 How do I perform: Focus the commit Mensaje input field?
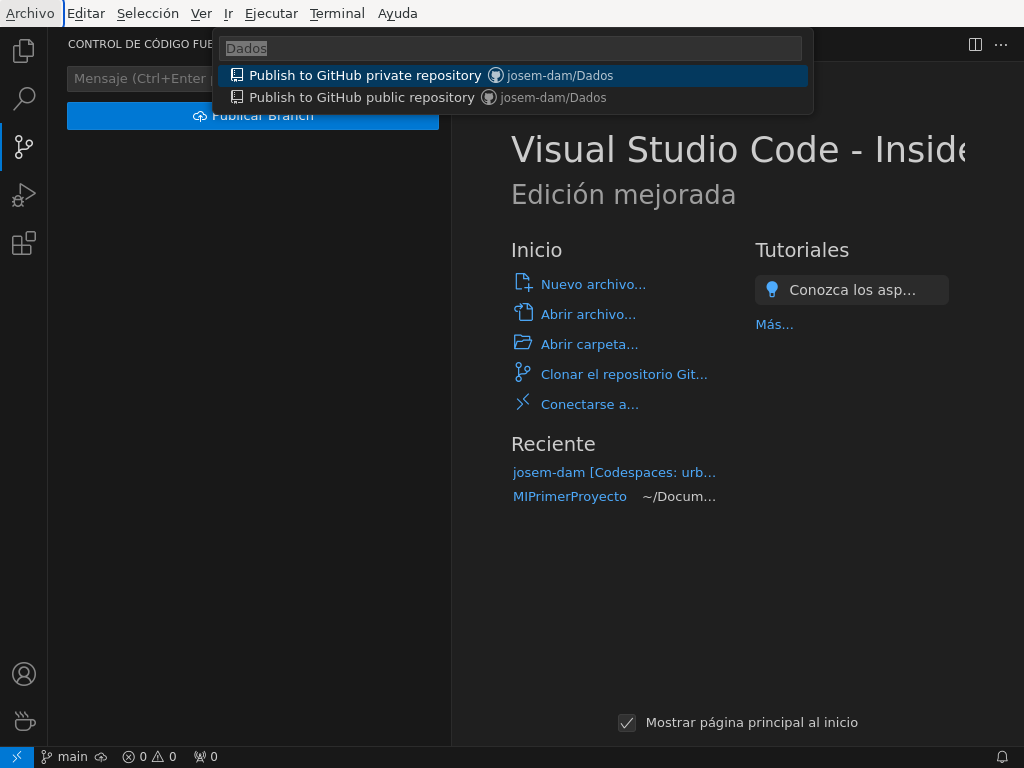coord(140,79)
